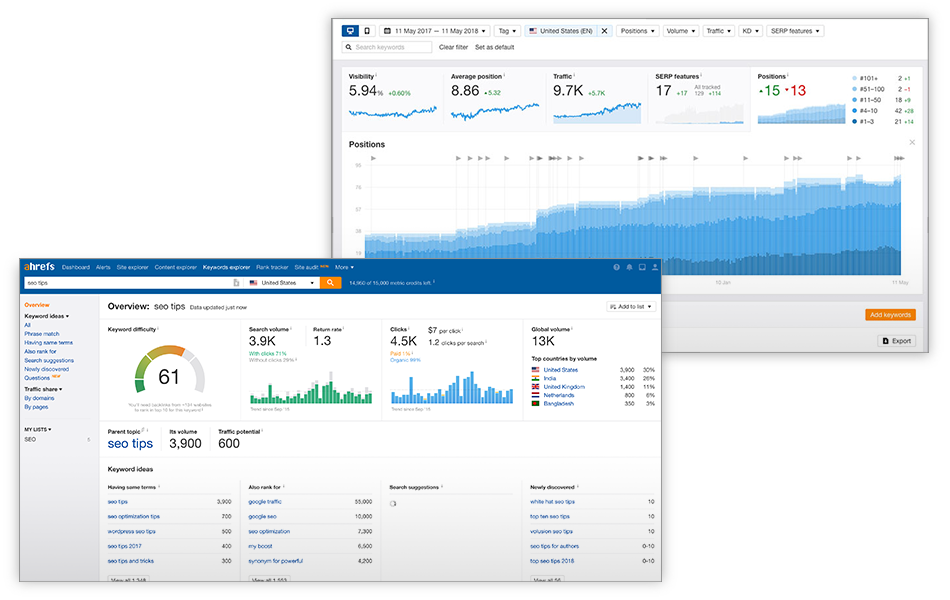Click the Export button
Screen dimensions: 950x600
tap(897, 341)
